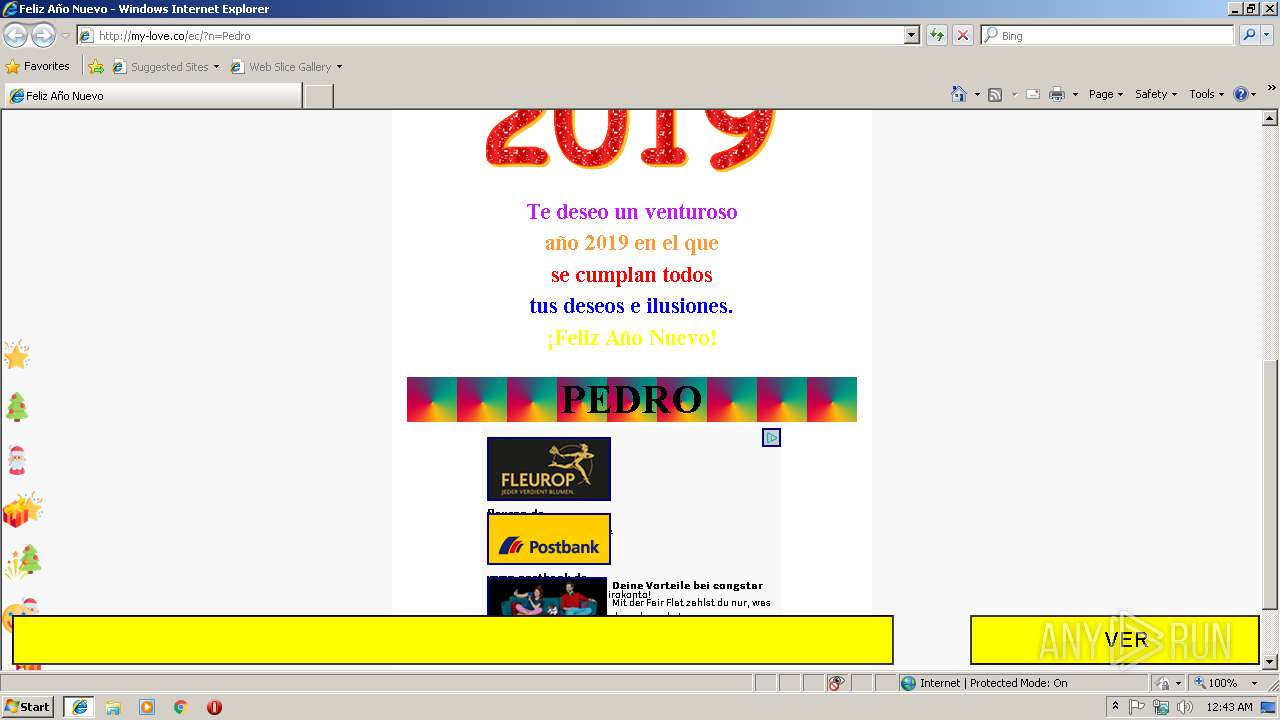Open the search provider dropdown arrow
Image resolution: width=1280 pixels, height=720 pixels.
point(1267,35)
